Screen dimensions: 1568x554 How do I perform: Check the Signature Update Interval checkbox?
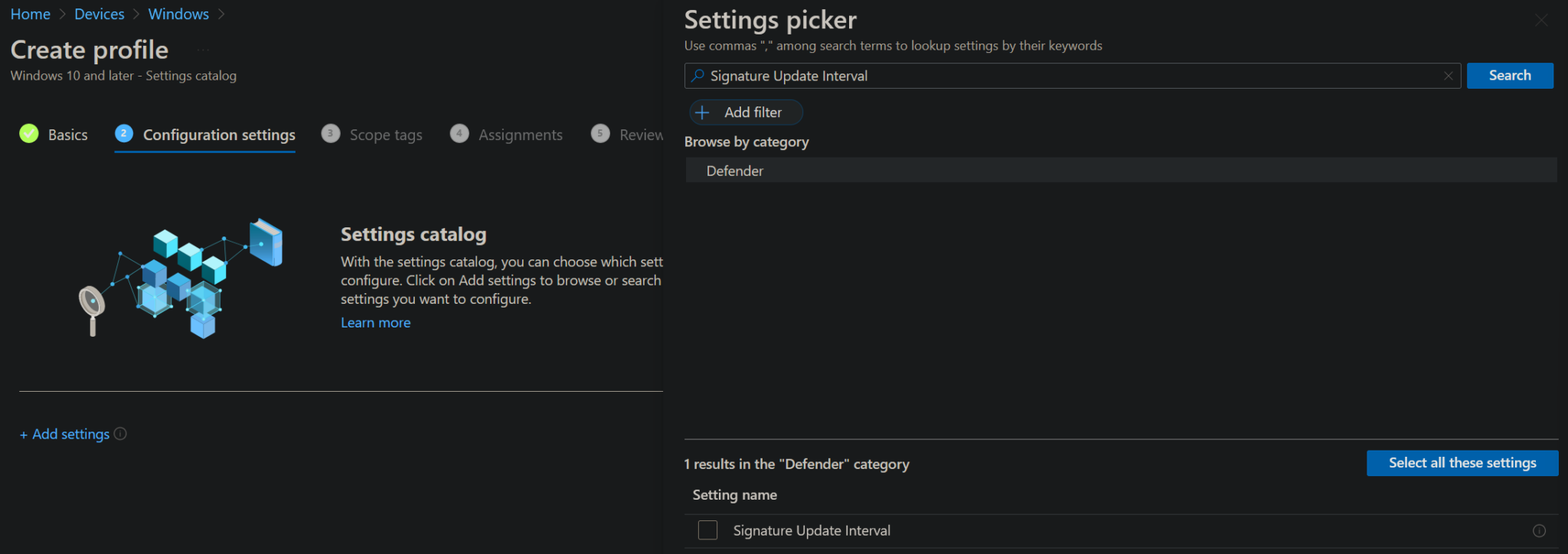[x=707, y=530]
